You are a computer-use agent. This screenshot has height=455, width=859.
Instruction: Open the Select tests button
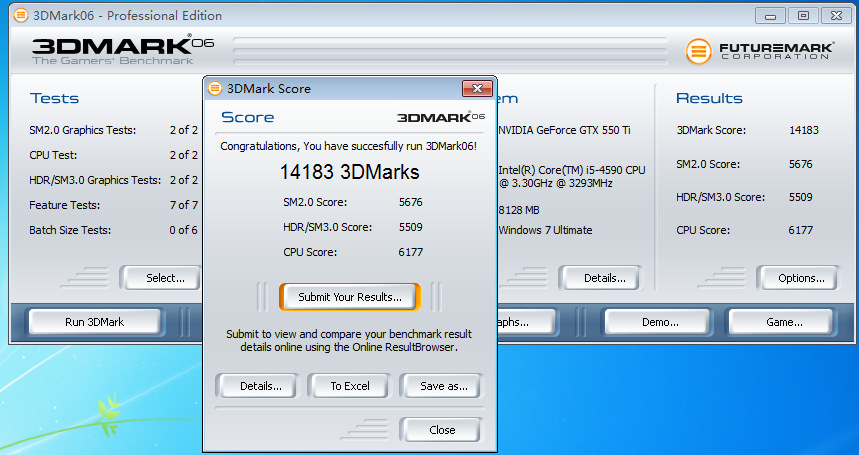(163, 278)
